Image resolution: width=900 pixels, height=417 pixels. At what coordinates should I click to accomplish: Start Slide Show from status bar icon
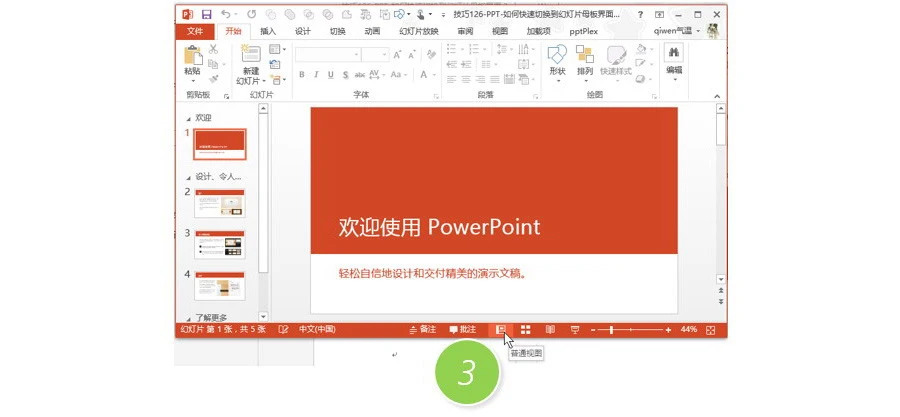point(575,329)
